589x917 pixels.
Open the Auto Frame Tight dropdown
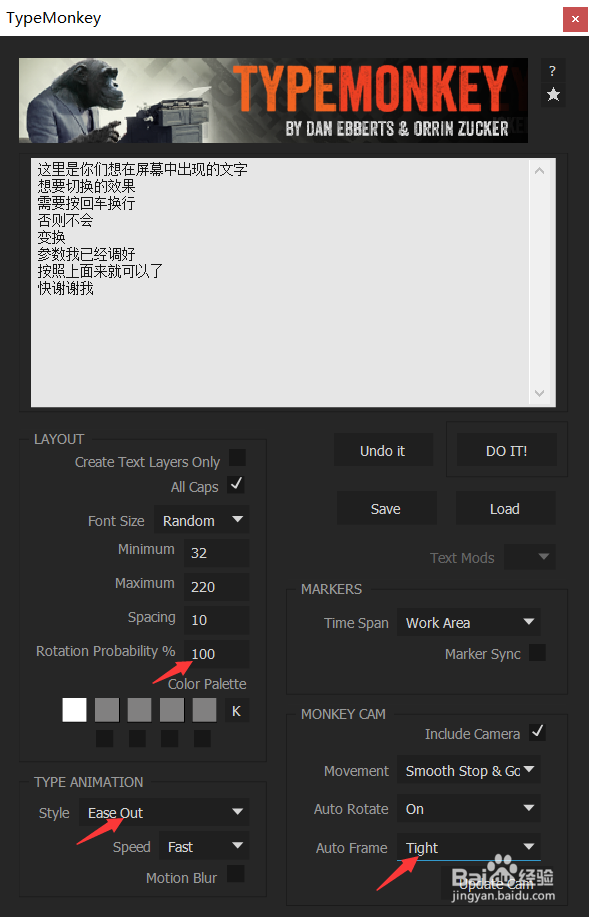point(469,847)
